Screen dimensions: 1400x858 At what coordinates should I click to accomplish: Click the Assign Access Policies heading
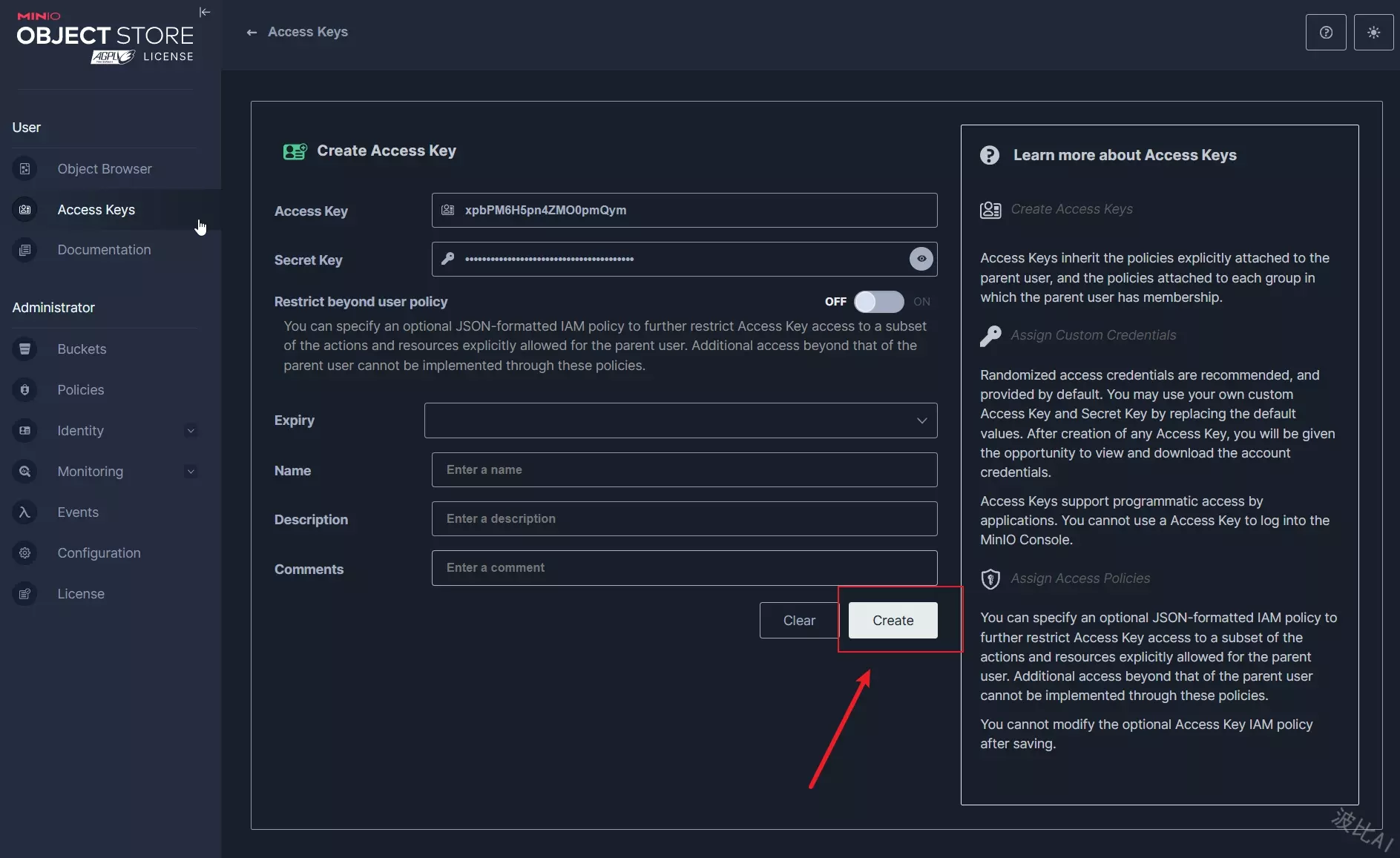[1080, 578]
